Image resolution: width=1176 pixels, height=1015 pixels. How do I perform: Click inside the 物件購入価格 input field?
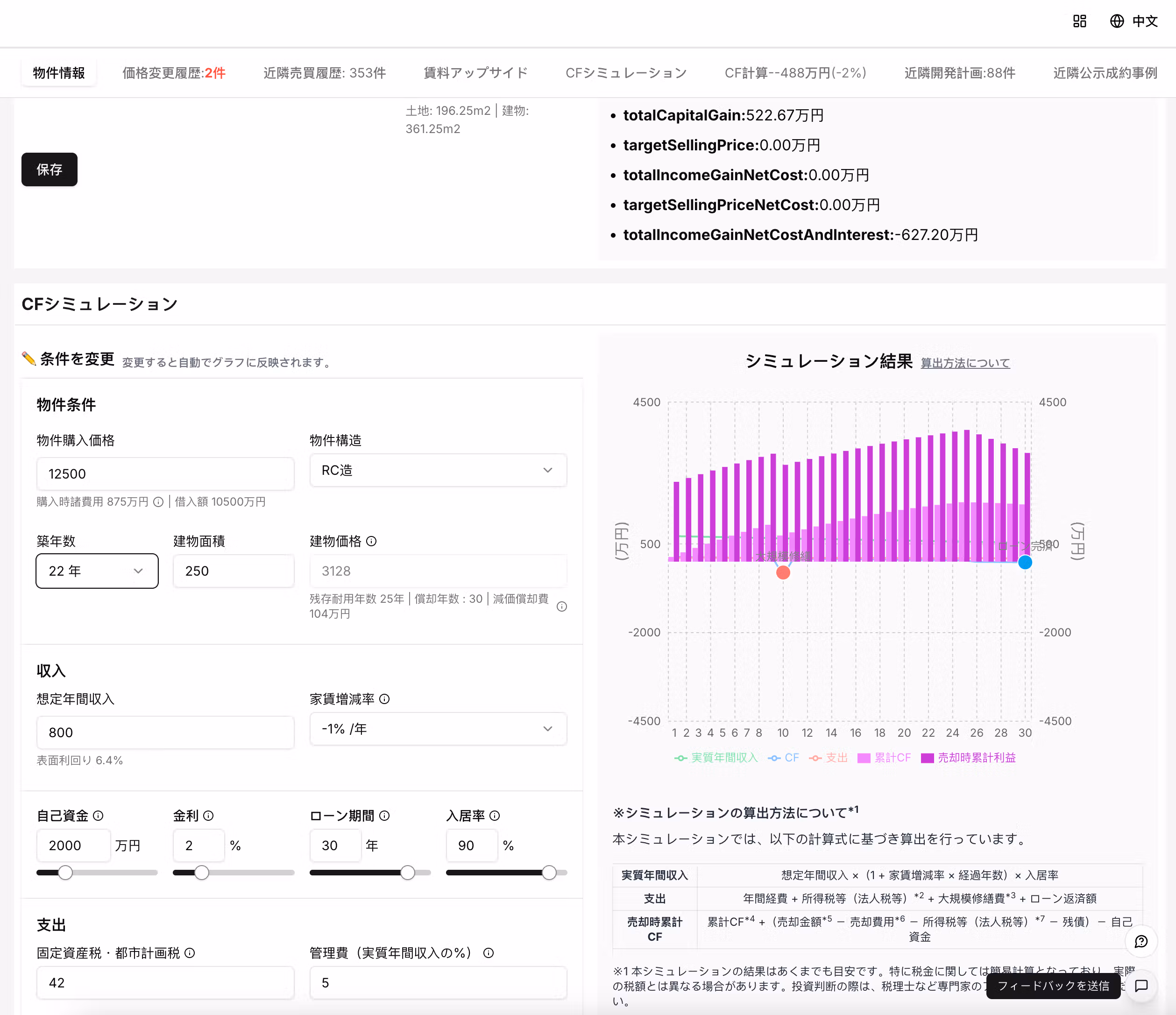[164, 473]
